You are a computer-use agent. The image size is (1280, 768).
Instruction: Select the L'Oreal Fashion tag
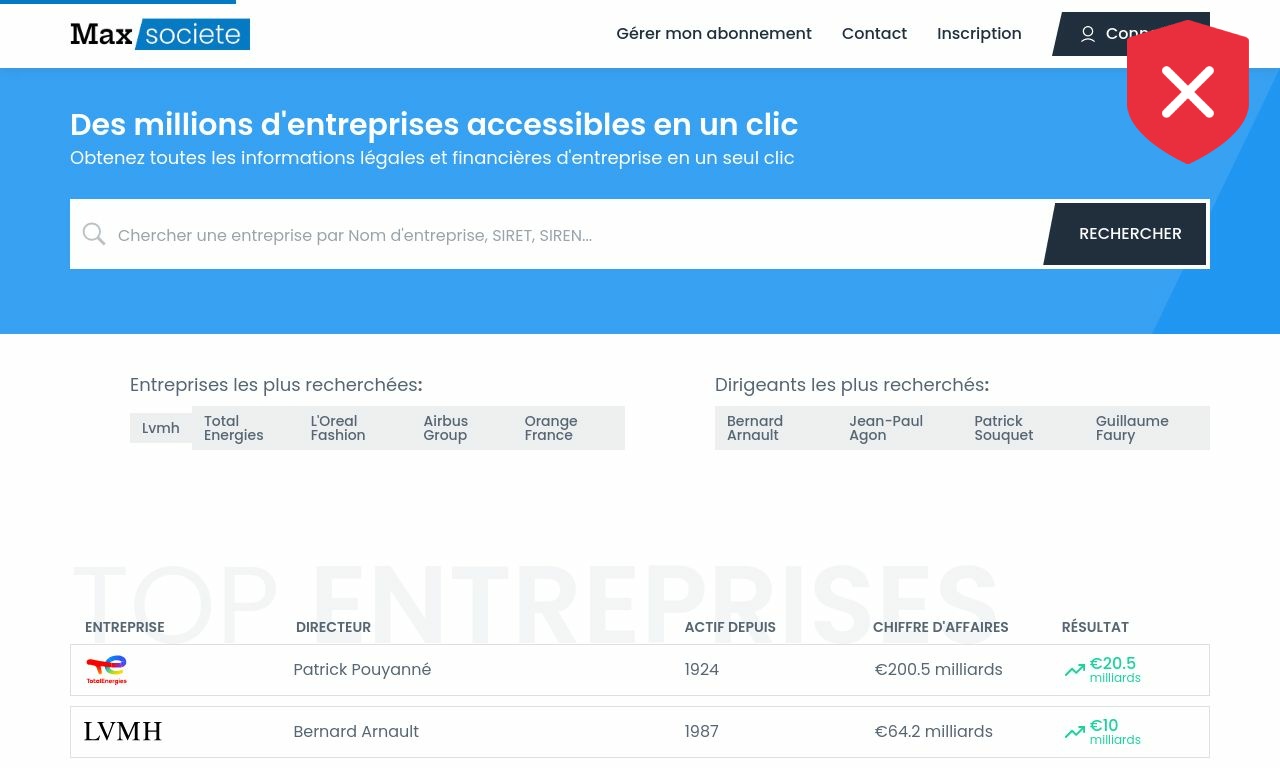(354, 428)
